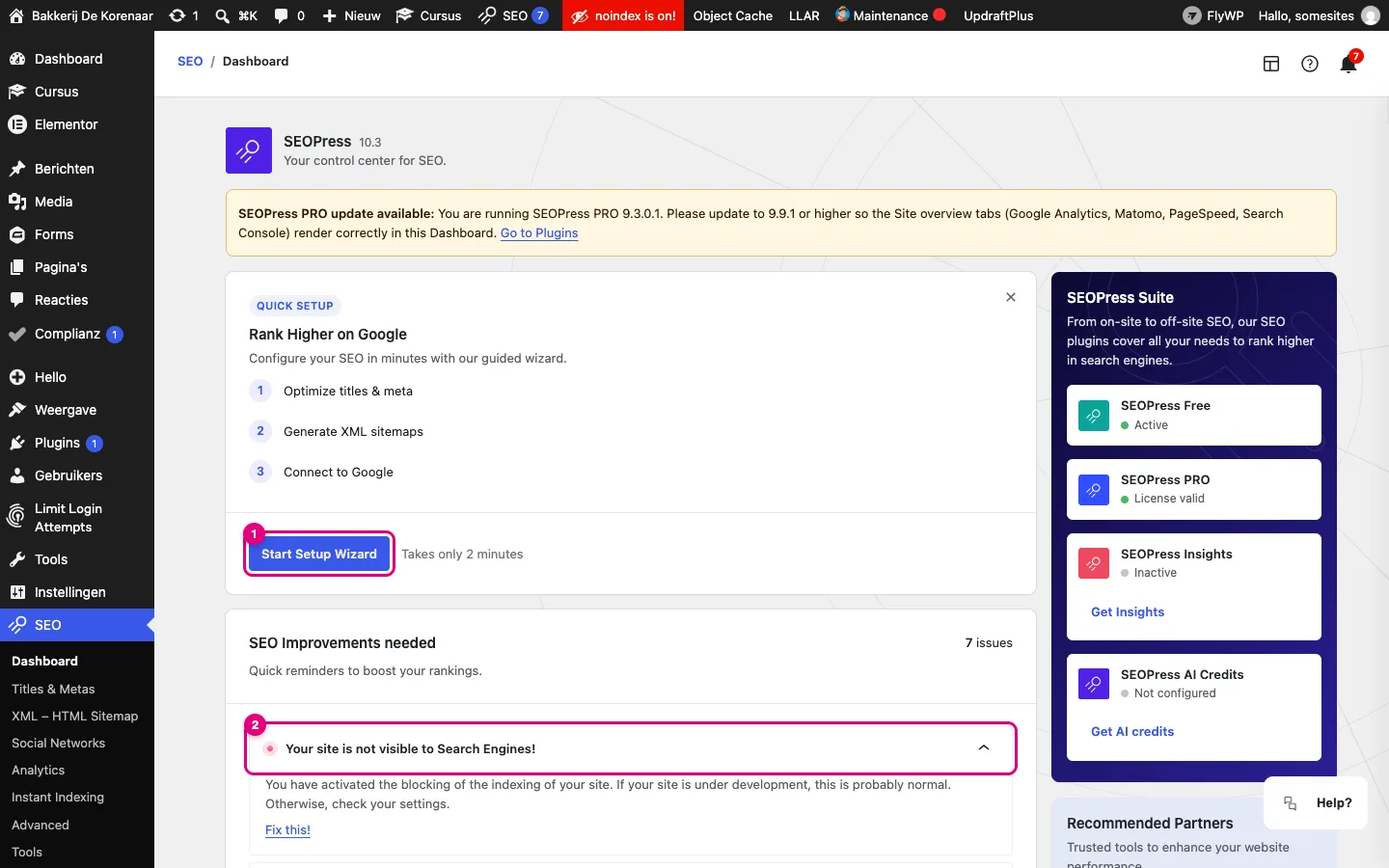Click SEO breadcrumb link
Image resolution: width=1389 pixels, height=868 pixels.
click(x=190, y=61)
